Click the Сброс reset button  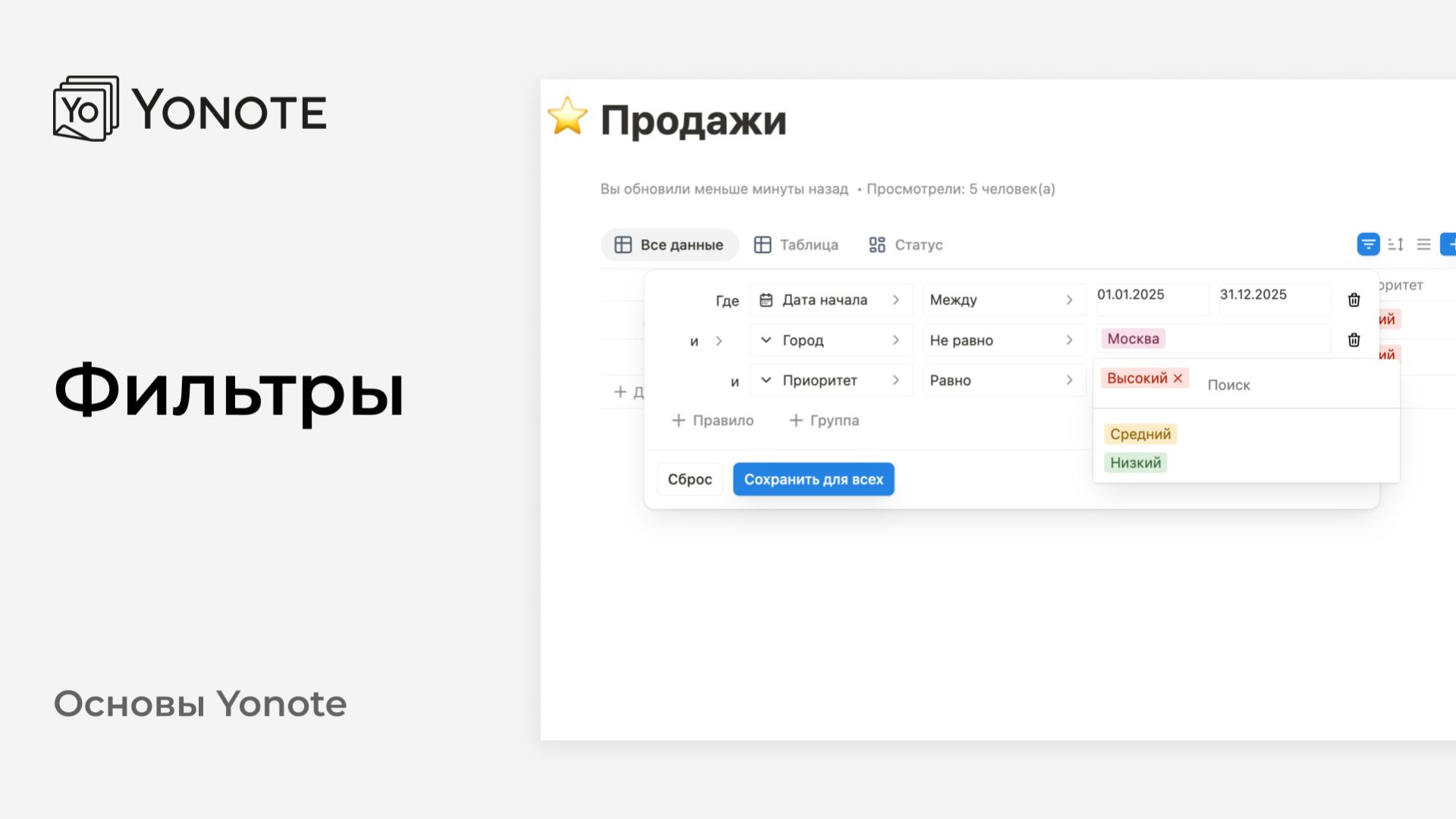pos(690,479)
